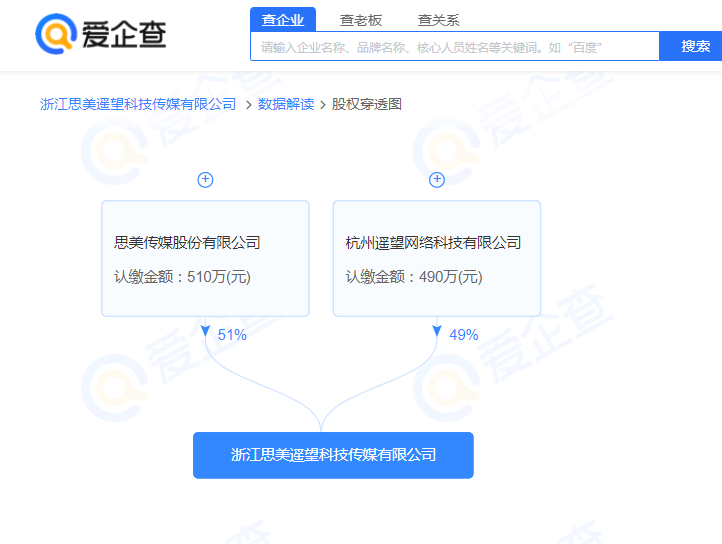Click the 49% shareholding label

coord(464,335)
